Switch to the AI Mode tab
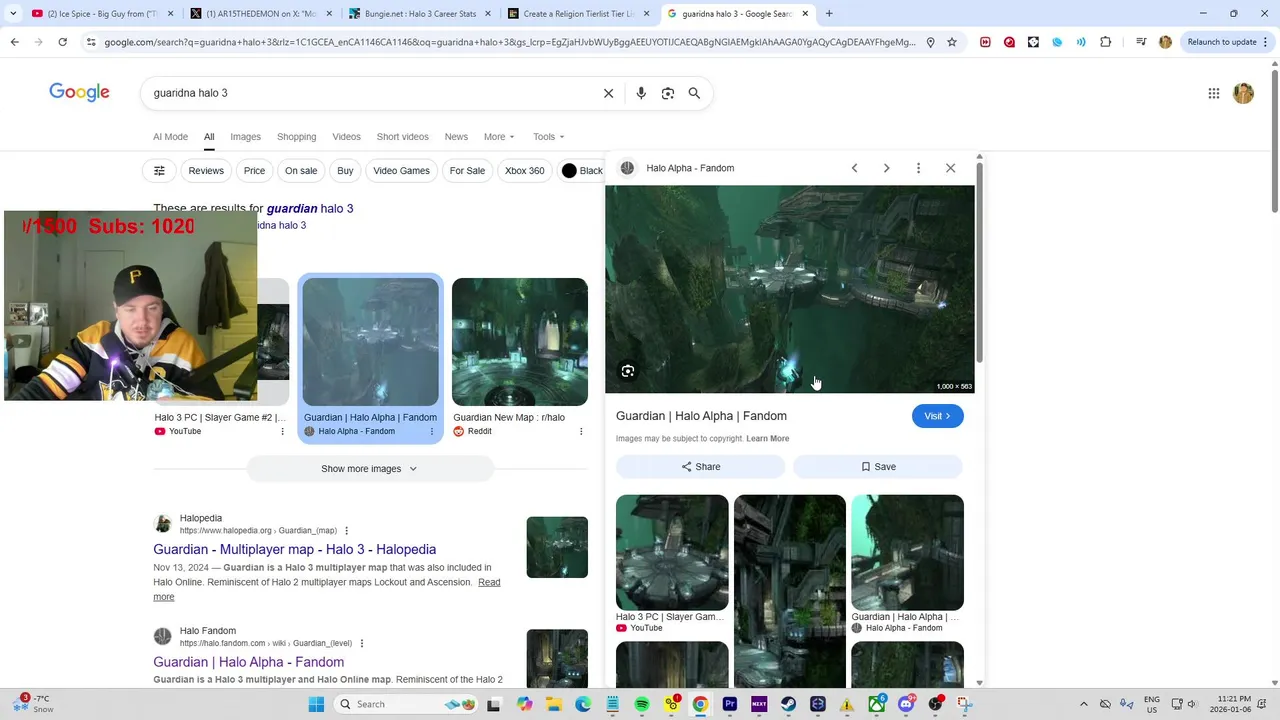 pyautogui.click(x=170, y=137)
